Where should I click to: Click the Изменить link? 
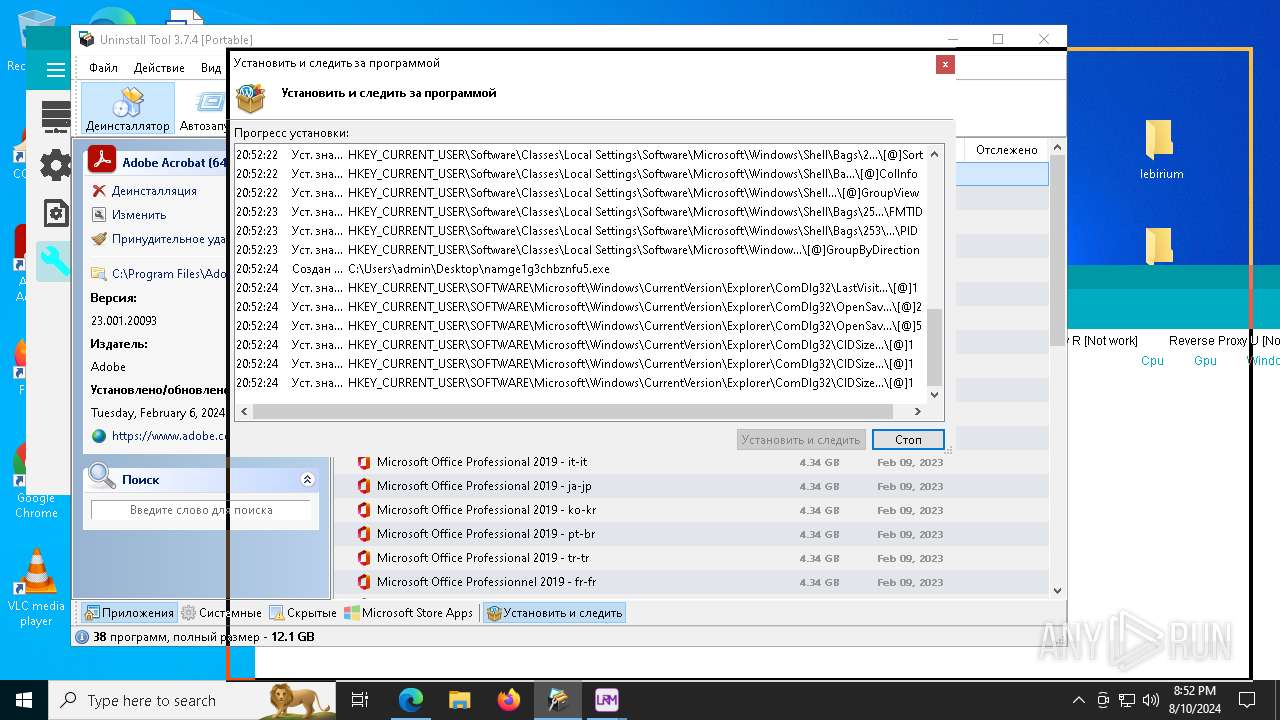pos(138,215)
